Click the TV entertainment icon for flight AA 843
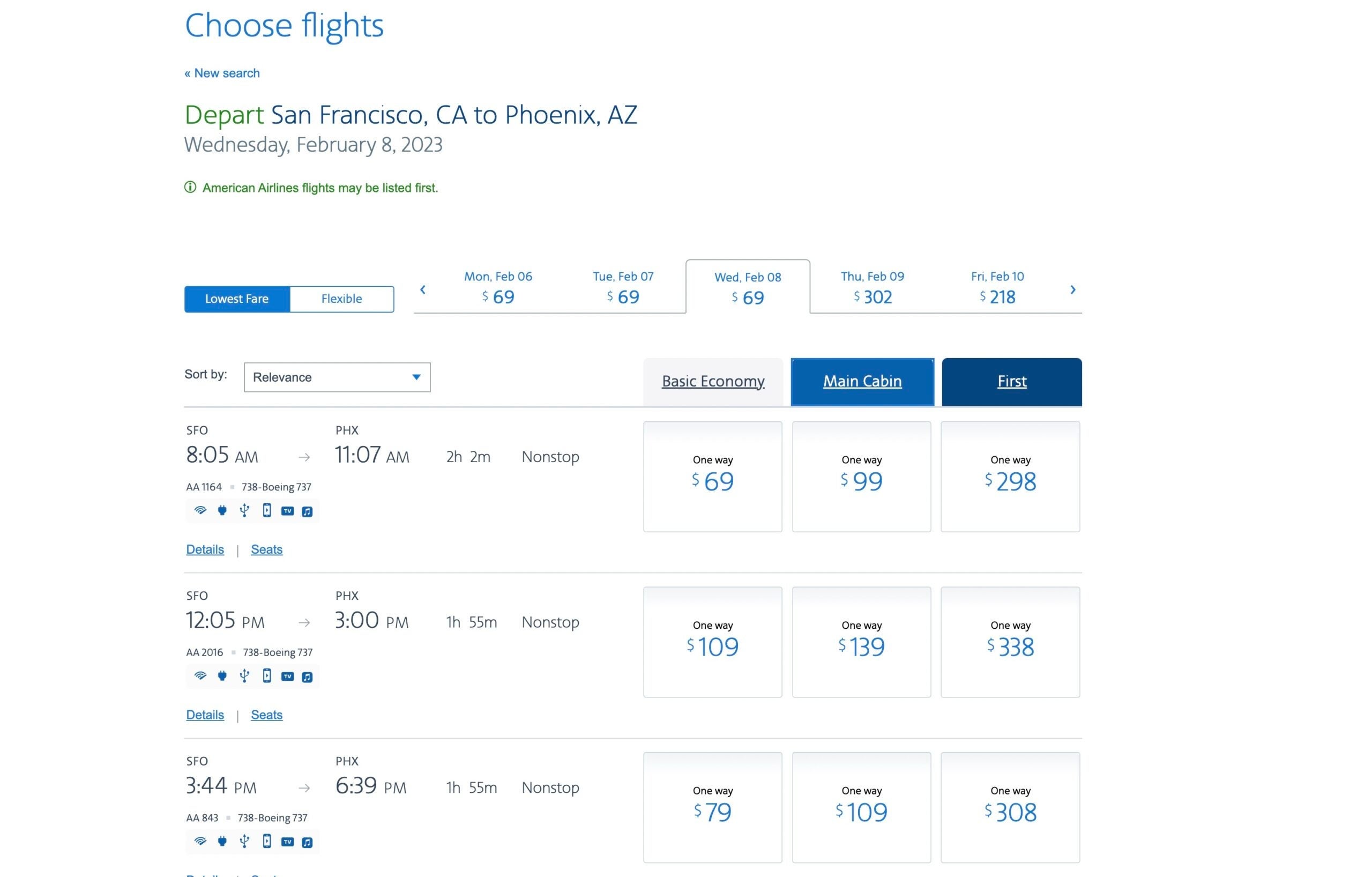 coord(288,842)
